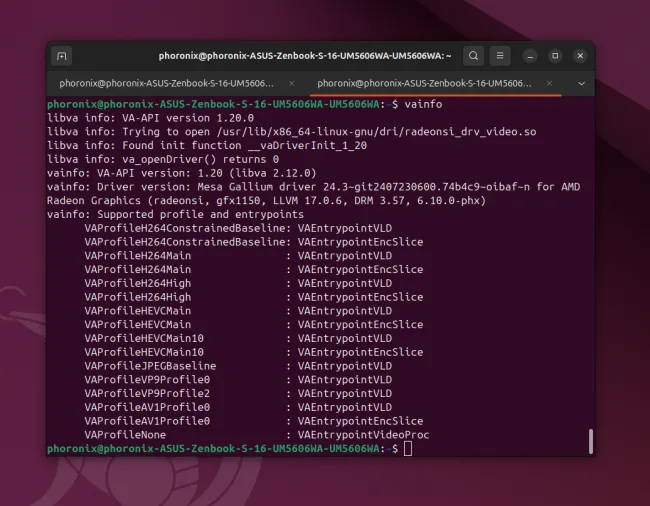Minimize the terminal window
This screenshot has width=650, height=506.
[x=531, y=56]
